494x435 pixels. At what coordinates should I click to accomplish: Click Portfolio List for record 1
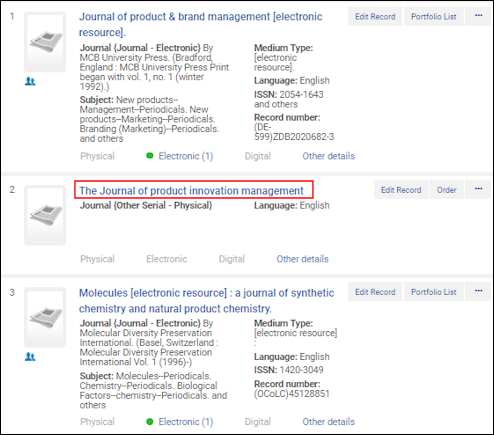coord(434,16)
